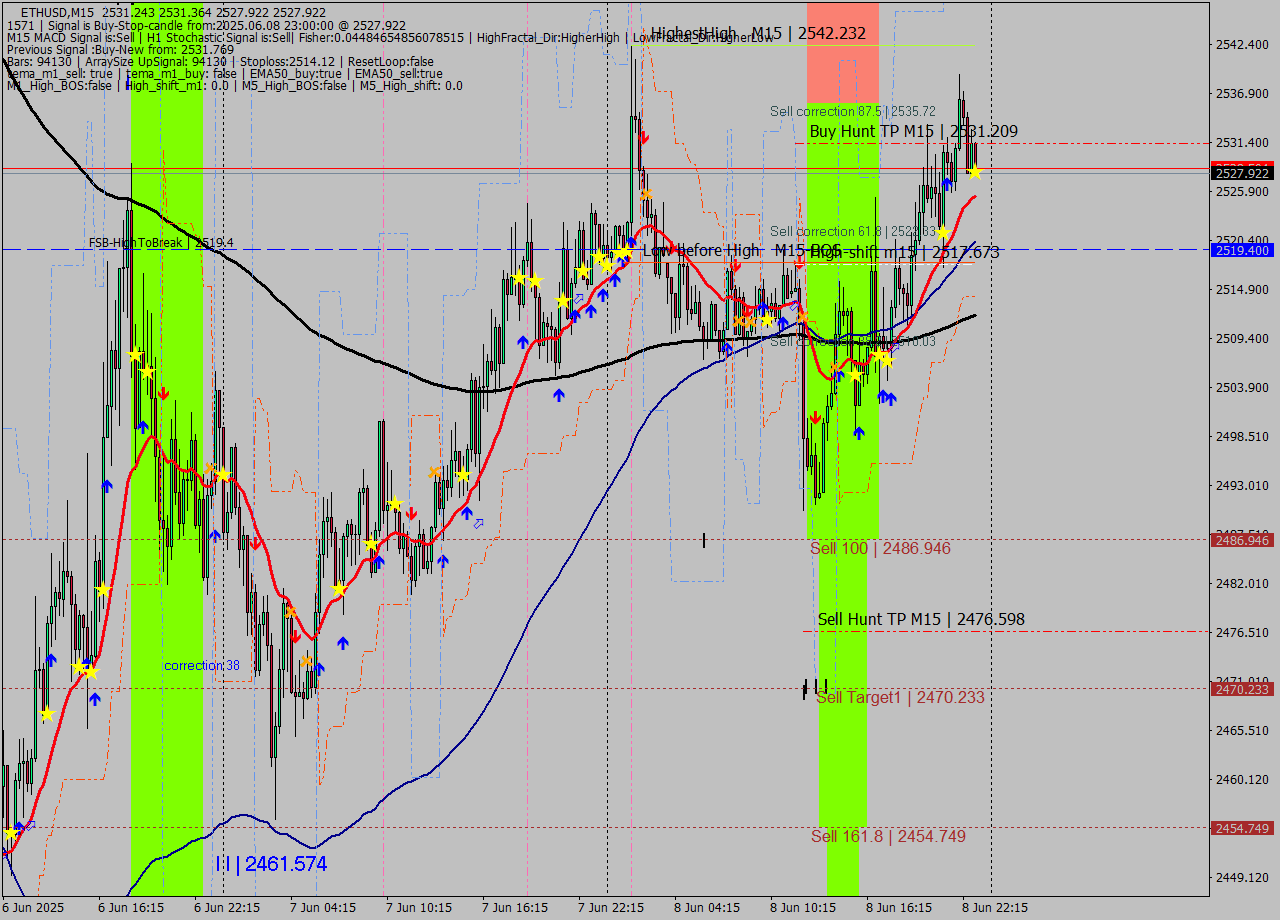Toggle the tema_m1_sell: true indicator flag
1280x920 pixels.
[x=56, y=73]
